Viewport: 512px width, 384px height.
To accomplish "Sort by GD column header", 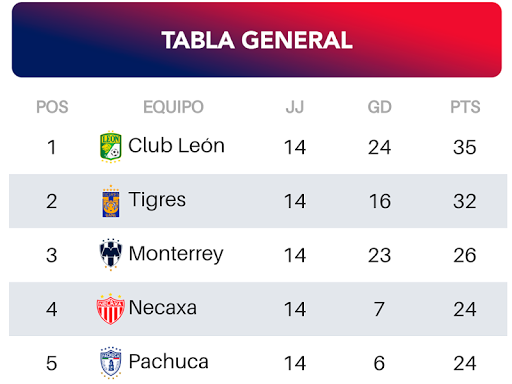I will coord(380,107).
